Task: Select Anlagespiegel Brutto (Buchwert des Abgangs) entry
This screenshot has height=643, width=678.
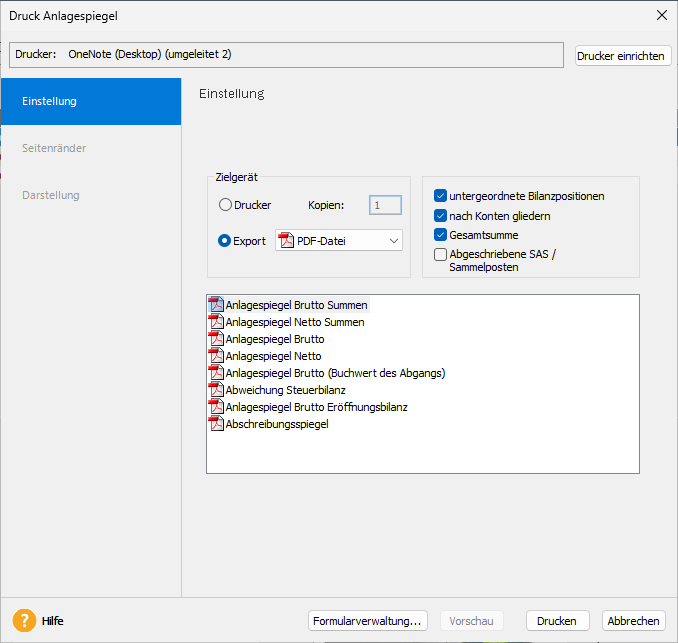Action: coord(335,373)
